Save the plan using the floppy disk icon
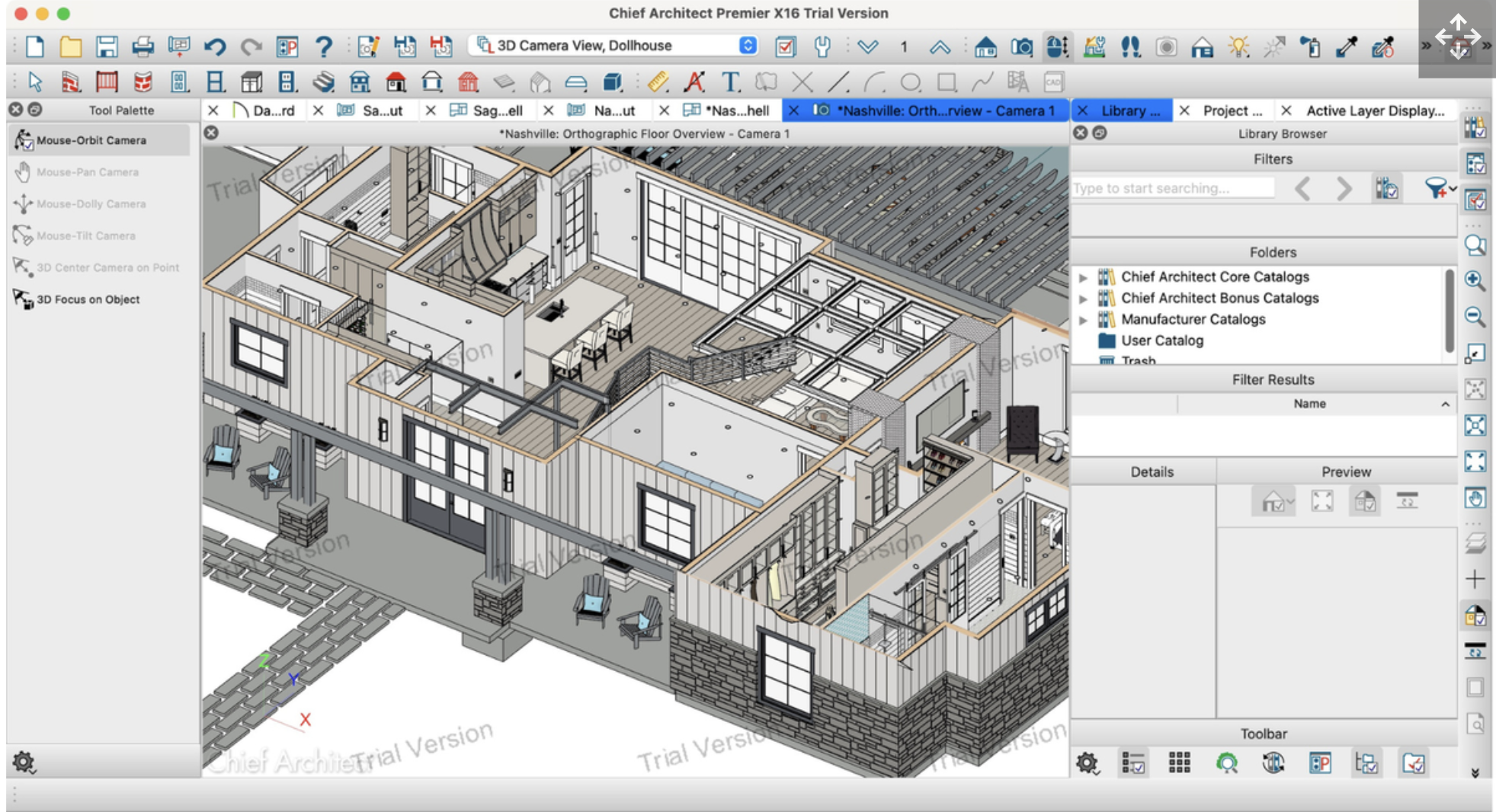 click(x=107, y=46)
